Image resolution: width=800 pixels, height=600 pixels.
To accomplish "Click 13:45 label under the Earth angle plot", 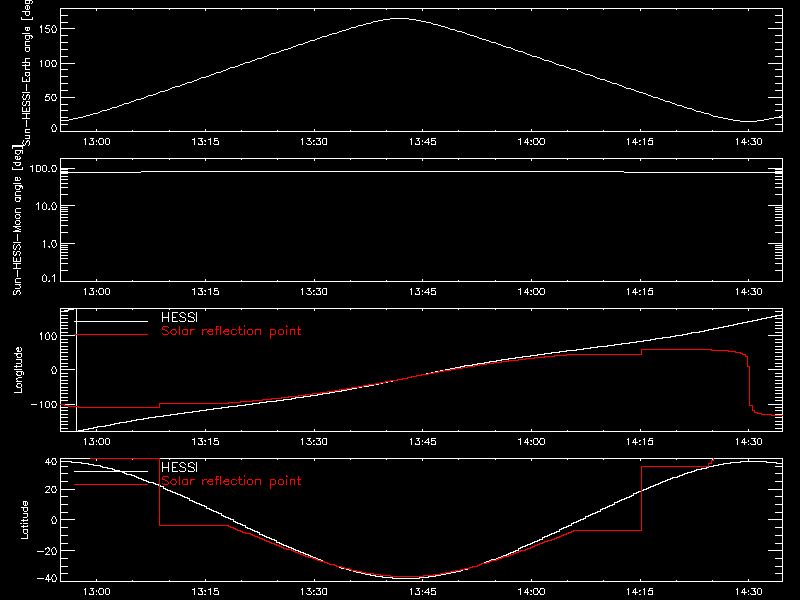I will pos(422,142).
